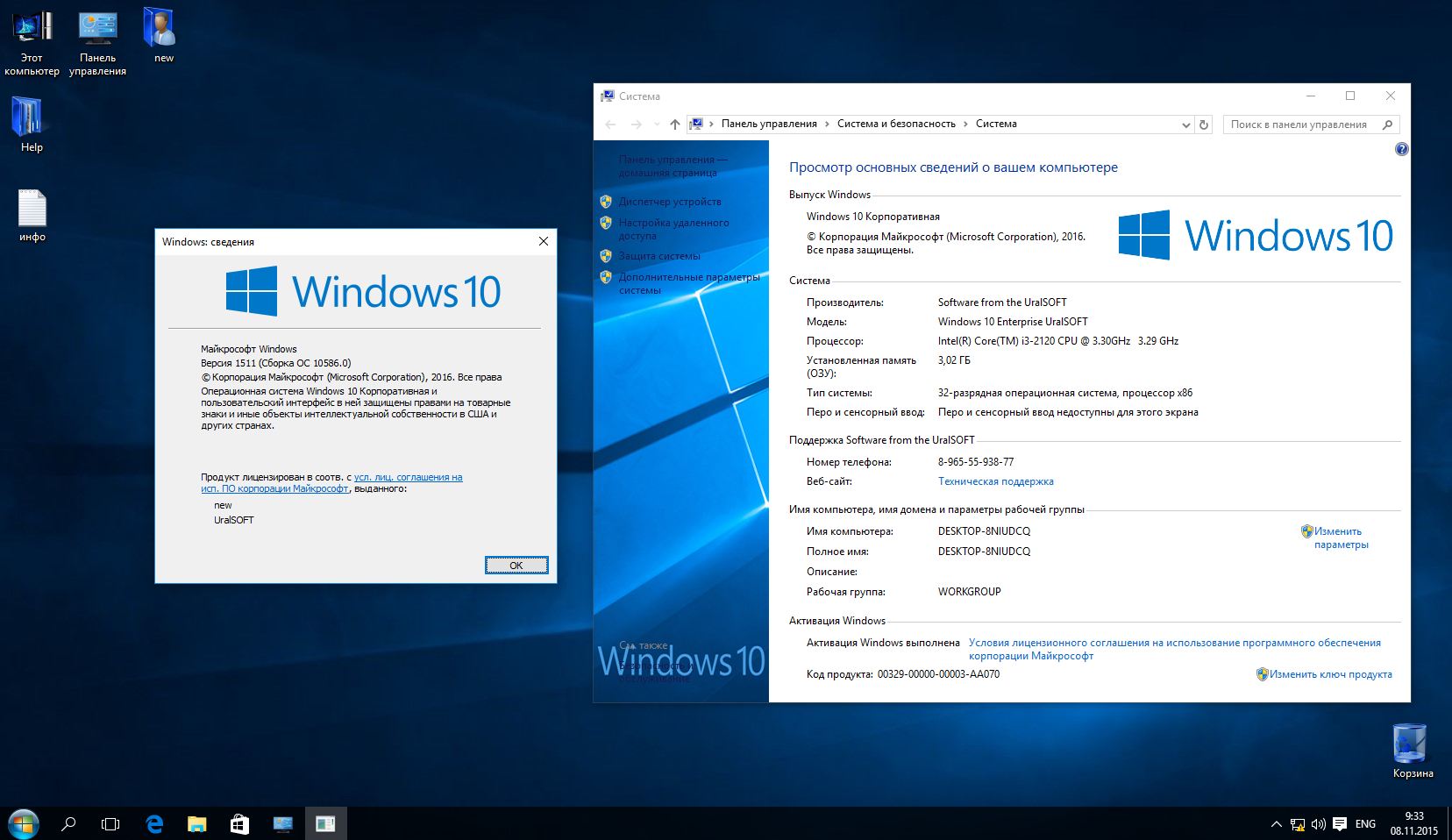
Task: Close the 'Windows: сведения' dialog
Action: point(544,241)
